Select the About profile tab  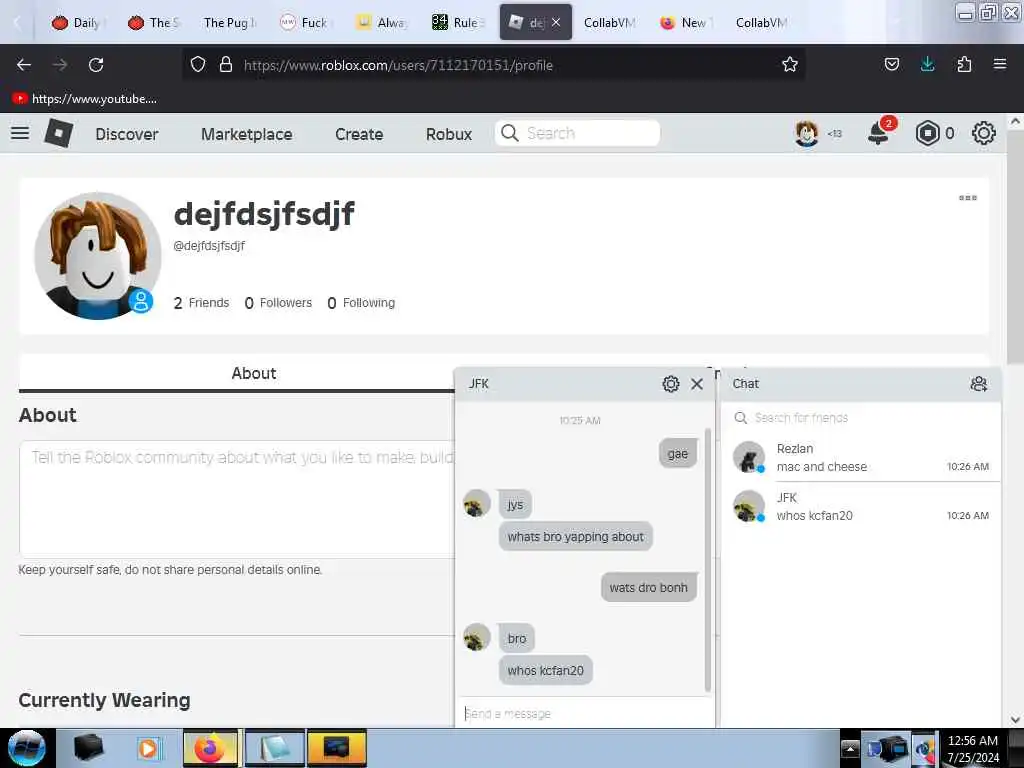coord(253,373)
